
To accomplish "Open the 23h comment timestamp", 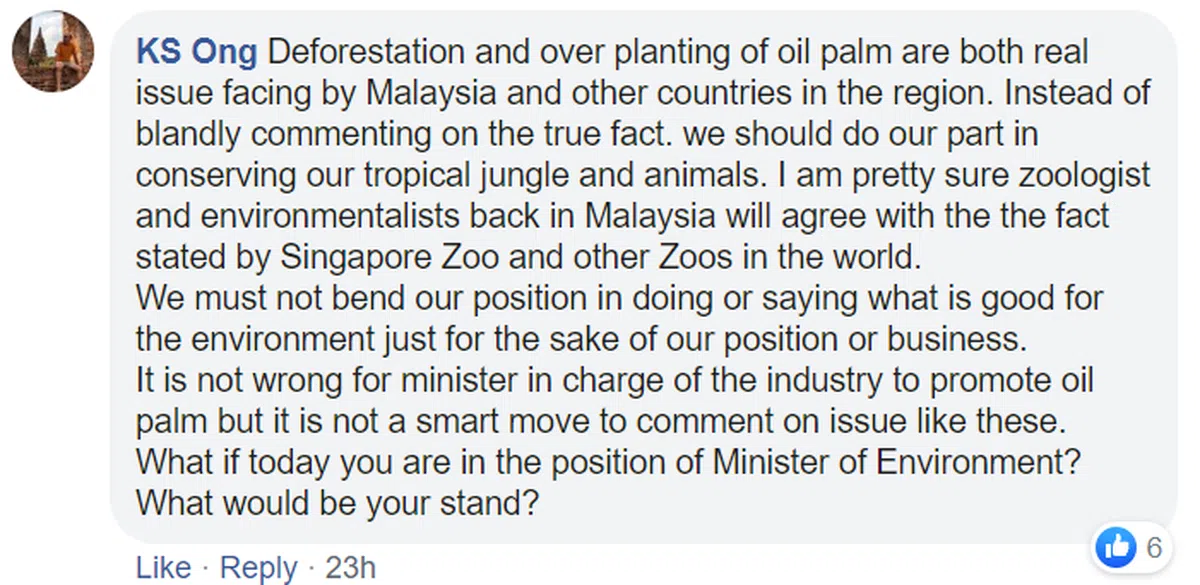I will click(x=350, y=568).
